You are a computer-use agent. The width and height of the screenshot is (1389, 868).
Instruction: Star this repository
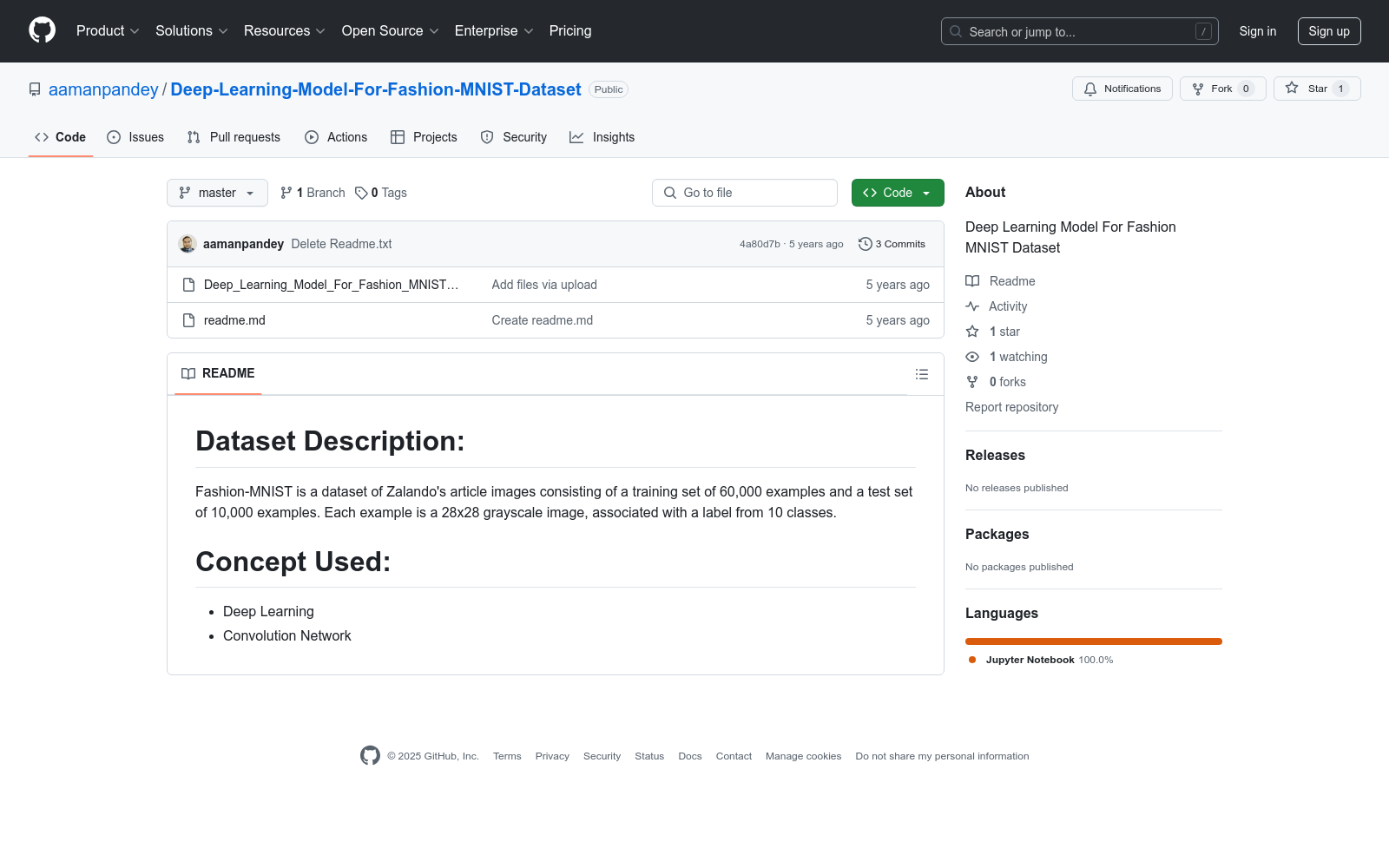point(1317,89)
